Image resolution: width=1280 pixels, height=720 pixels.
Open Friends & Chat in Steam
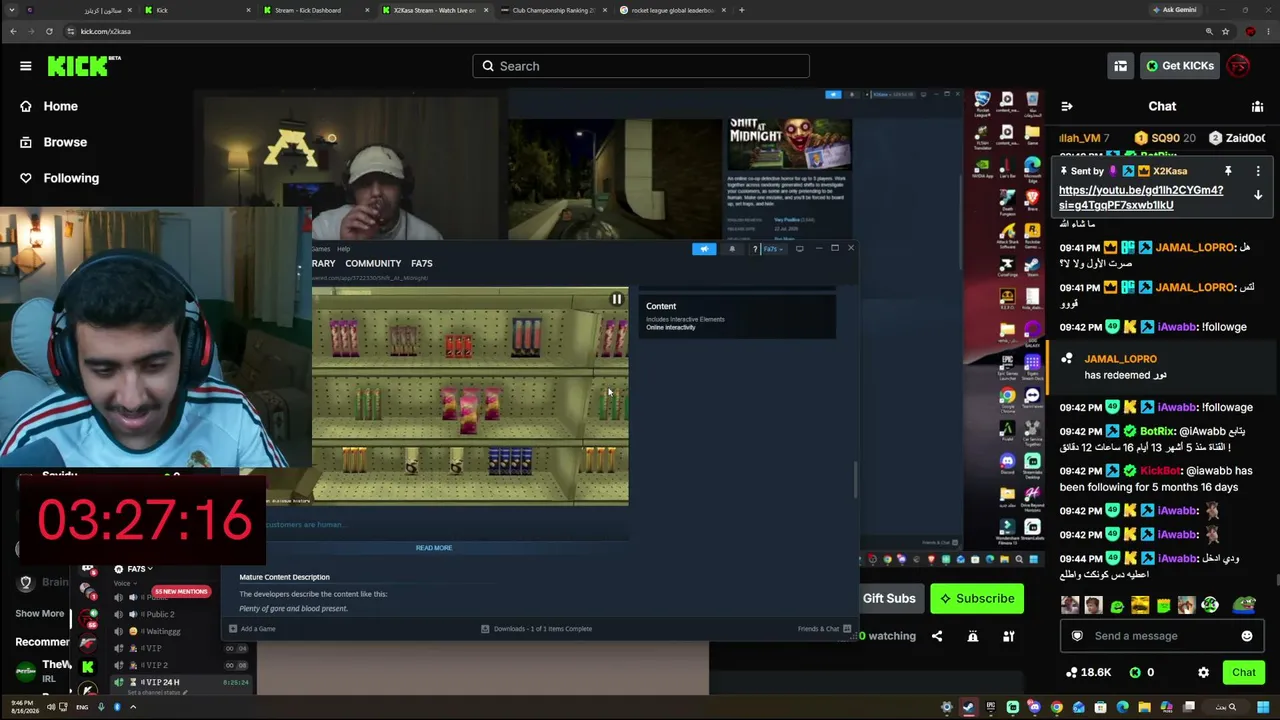pos(824,629)
